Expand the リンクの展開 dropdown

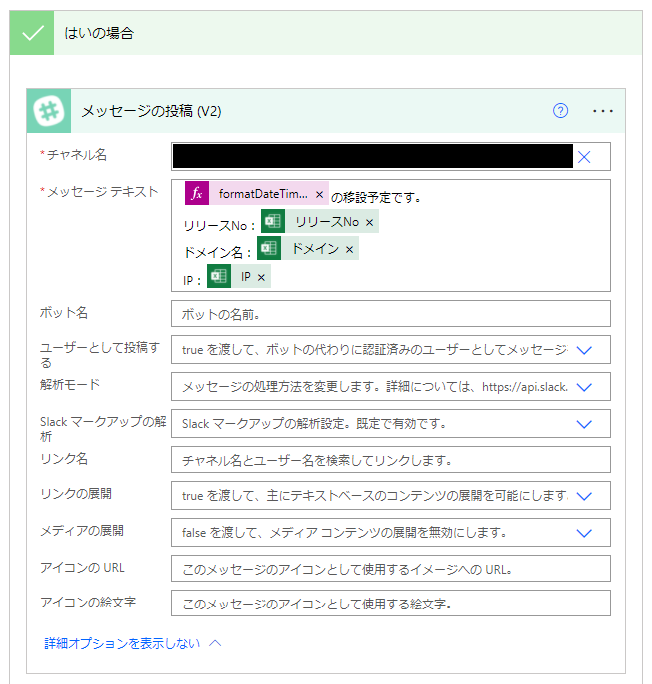pos(584,496)
